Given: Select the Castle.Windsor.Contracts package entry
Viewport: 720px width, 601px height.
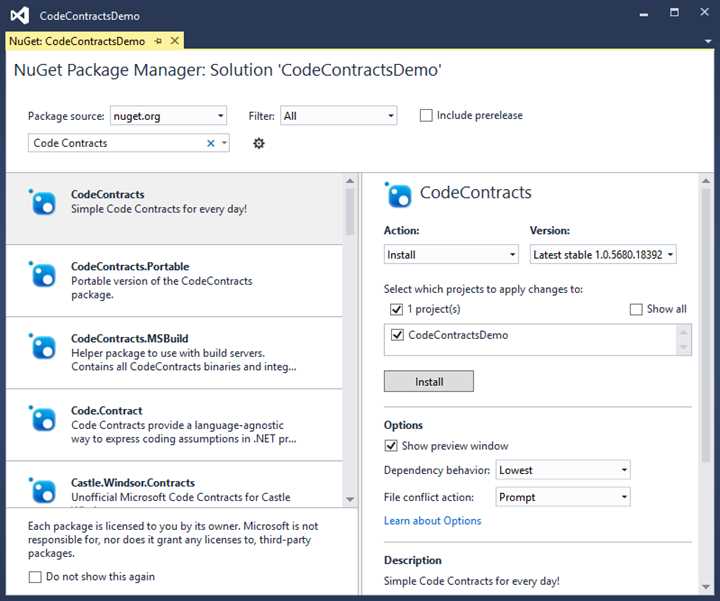Looking at the screenshot, I should (x=174, y=485).
